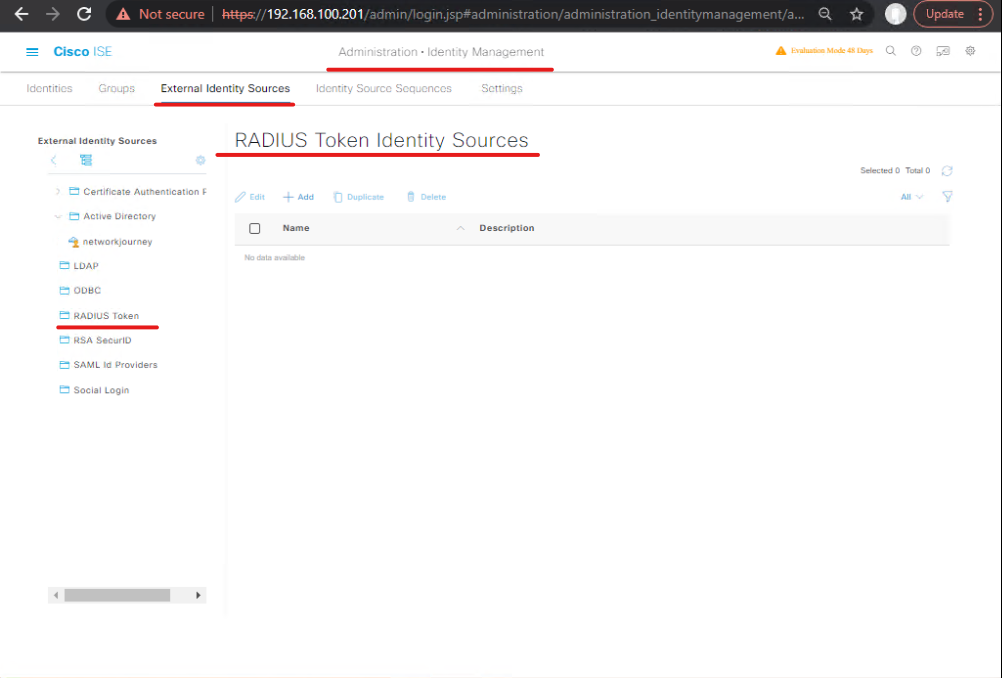
Task: Go to the Settings tab
Action: point(502,88)
